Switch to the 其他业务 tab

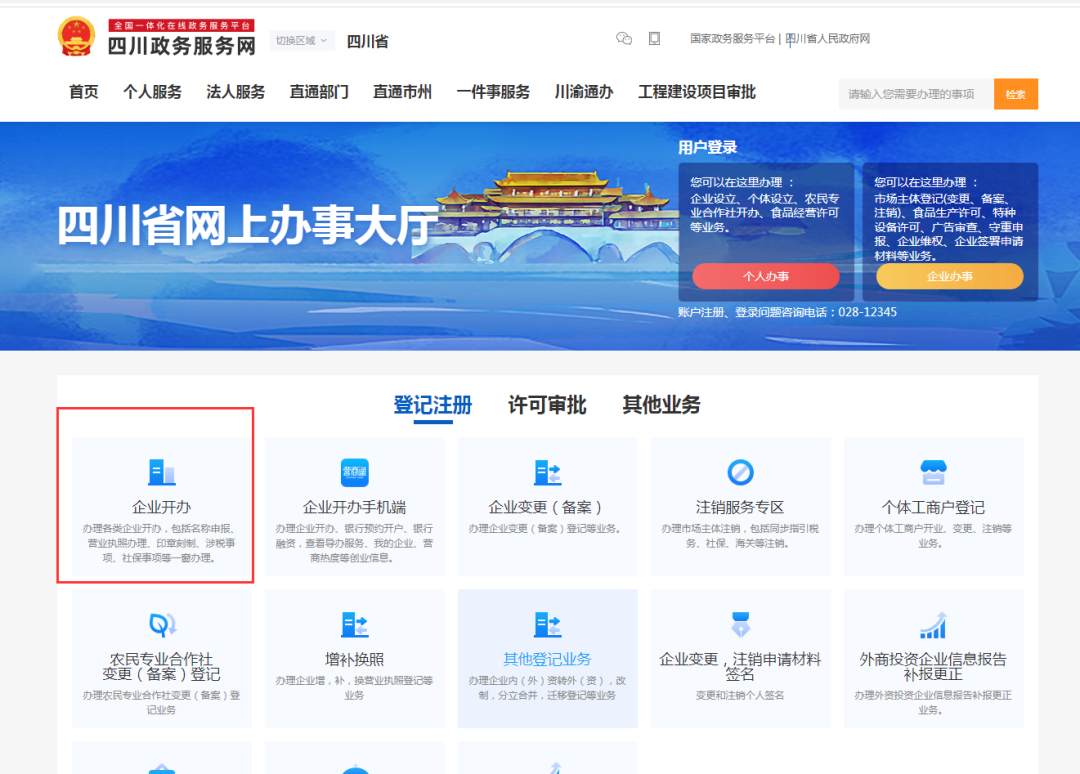click(x=661, y=405)
